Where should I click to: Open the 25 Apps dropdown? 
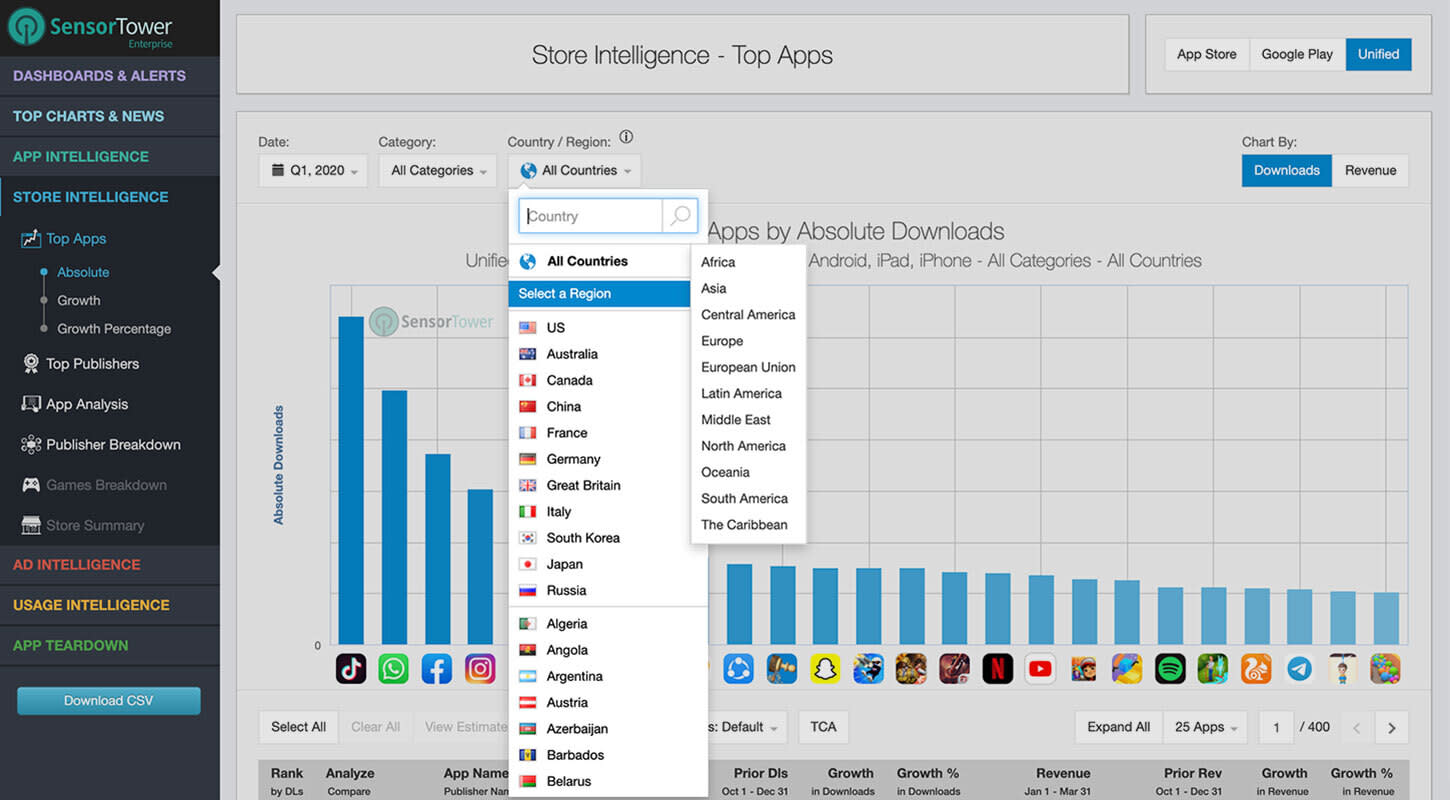[x=1204, y=727]
